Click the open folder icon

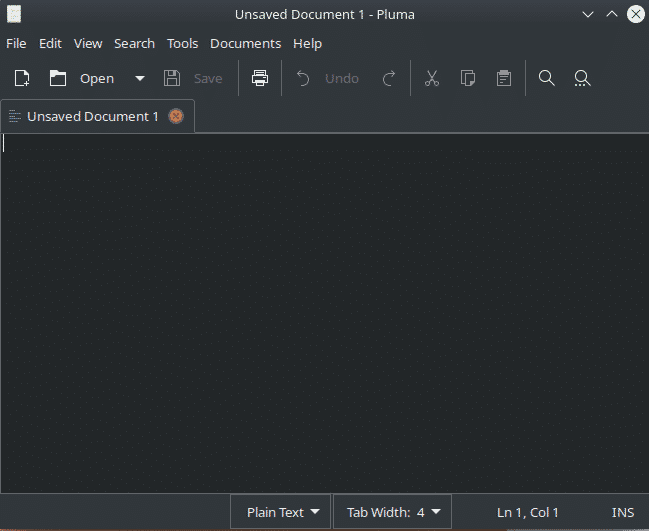58,78
